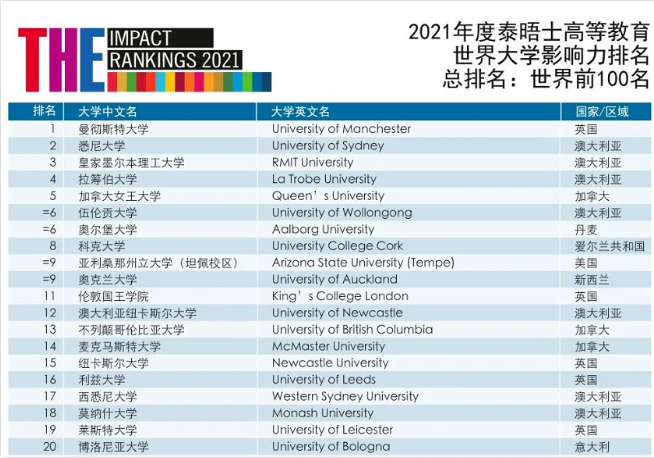This screenshot has width=654, height=458.
Task: Click University of Bologna entry
Action: 331,446
